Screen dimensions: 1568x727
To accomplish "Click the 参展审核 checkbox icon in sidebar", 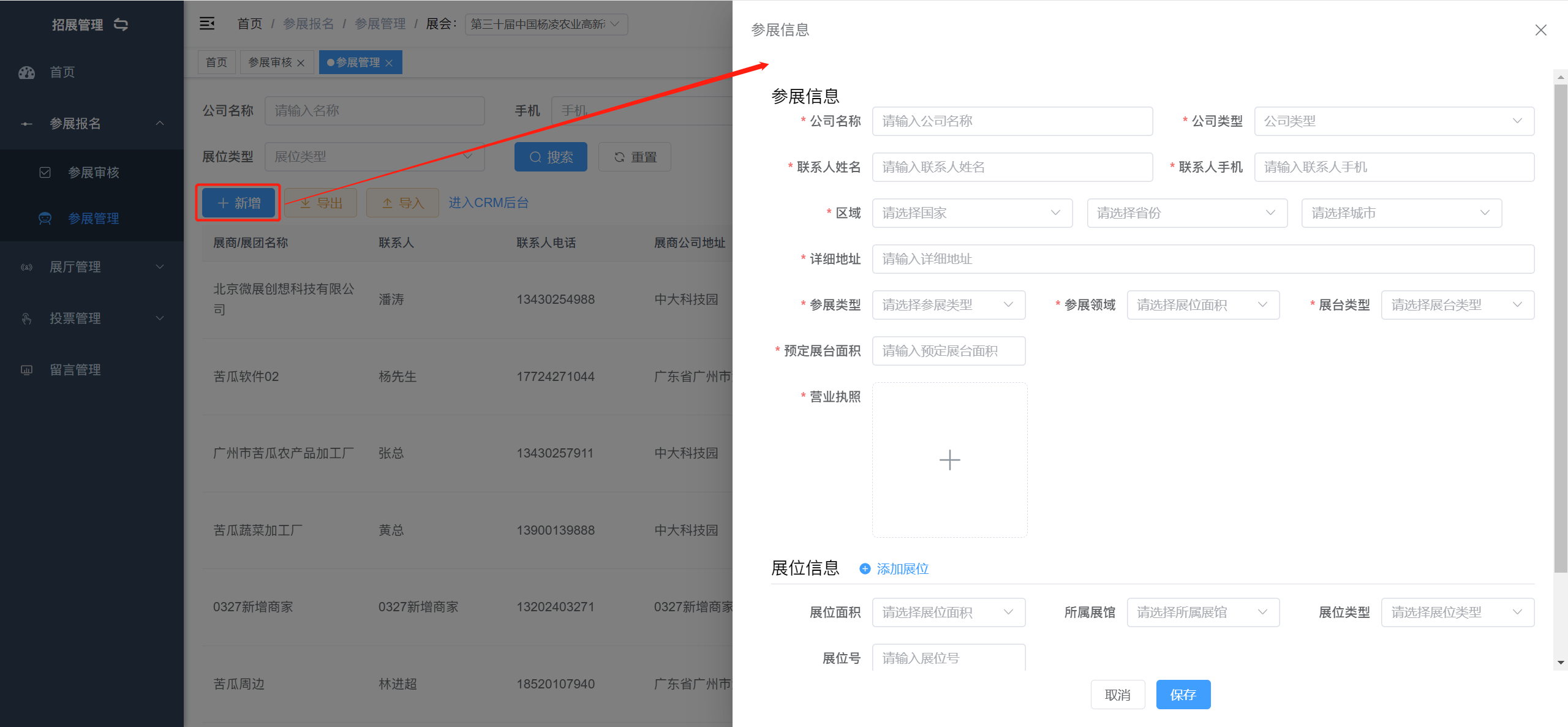I will [45, 173].
